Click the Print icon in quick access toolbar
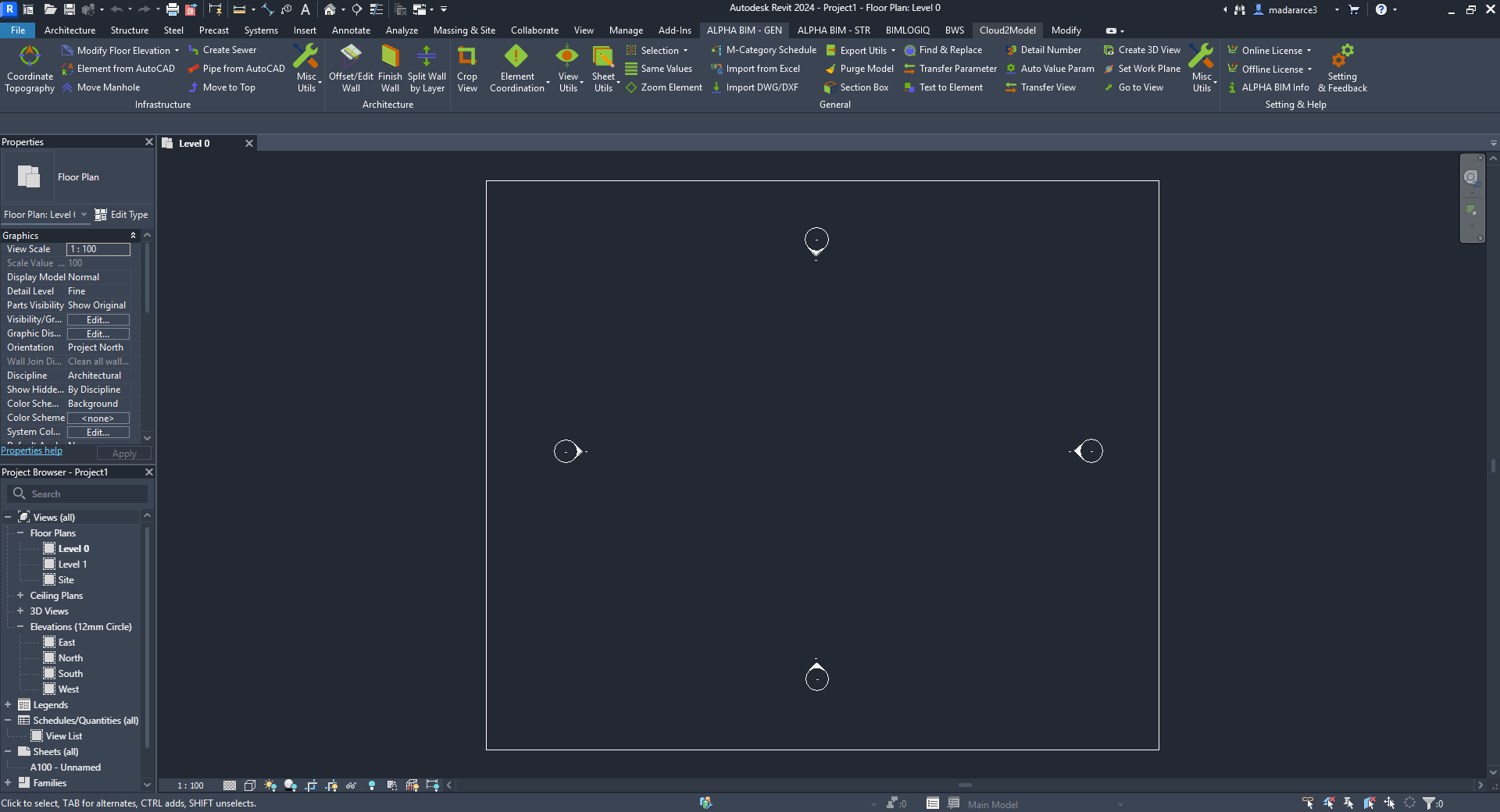This screenshot has height=812, width=1500. tap(172, 9)
